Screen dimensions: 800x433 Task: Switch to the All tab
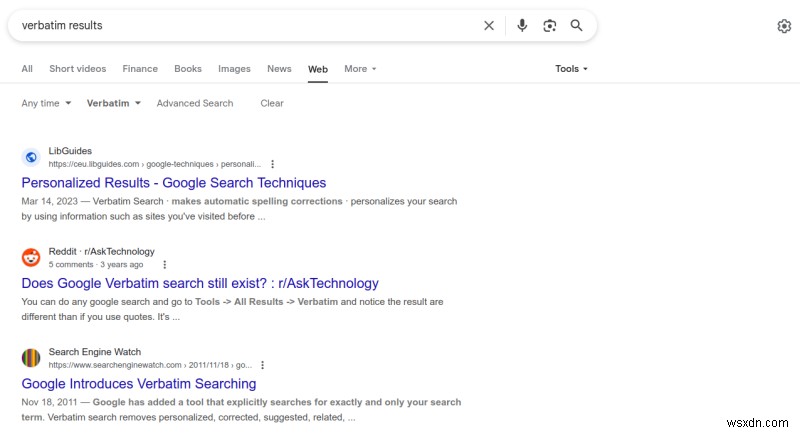point(27,69)
